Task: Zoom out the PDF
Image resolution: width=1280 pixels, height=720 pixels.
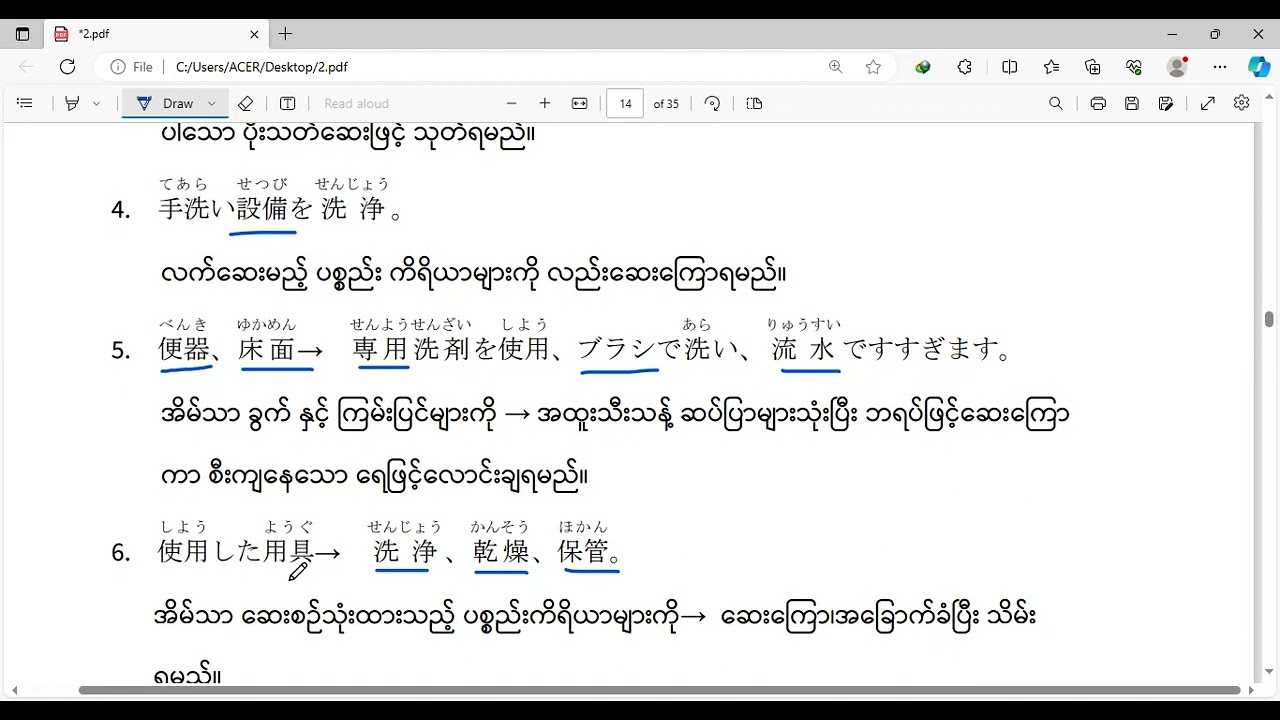Action: point(512,103)
